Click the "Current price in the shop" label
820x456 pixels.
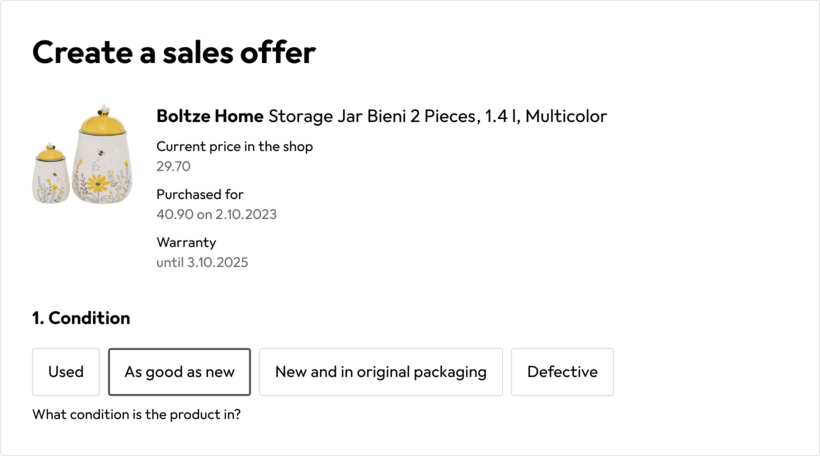tap(234, 147)
